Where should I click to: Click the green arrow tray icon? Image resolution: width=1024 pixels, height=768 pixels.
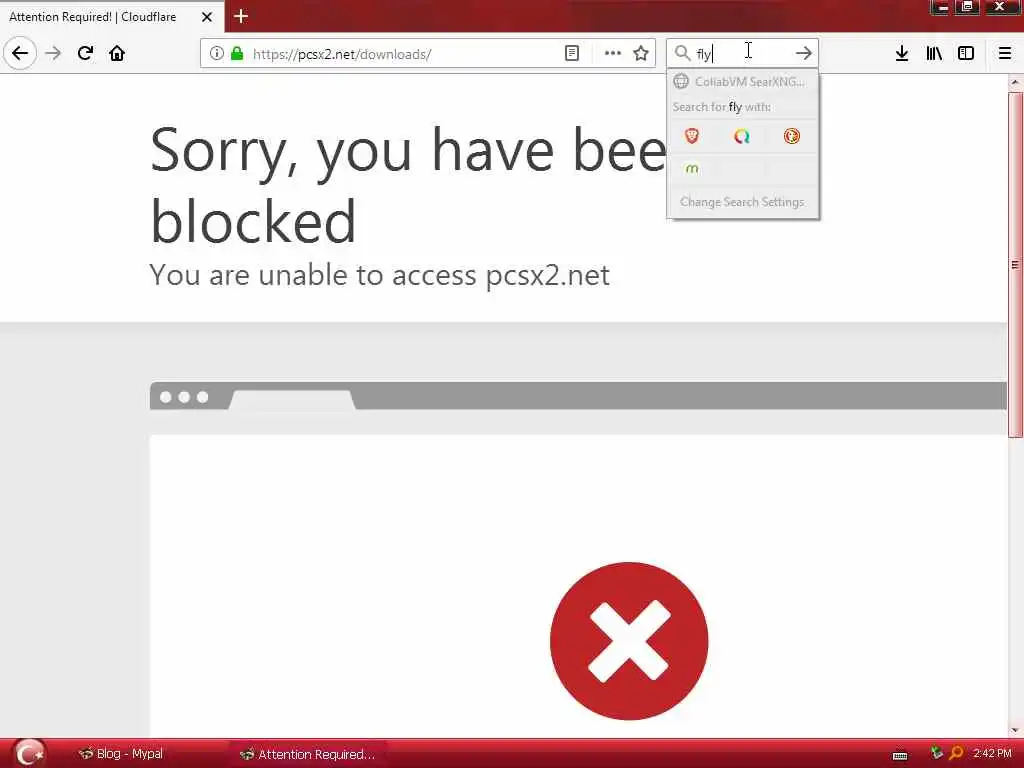pyautogui.click(x=936, y=753)
